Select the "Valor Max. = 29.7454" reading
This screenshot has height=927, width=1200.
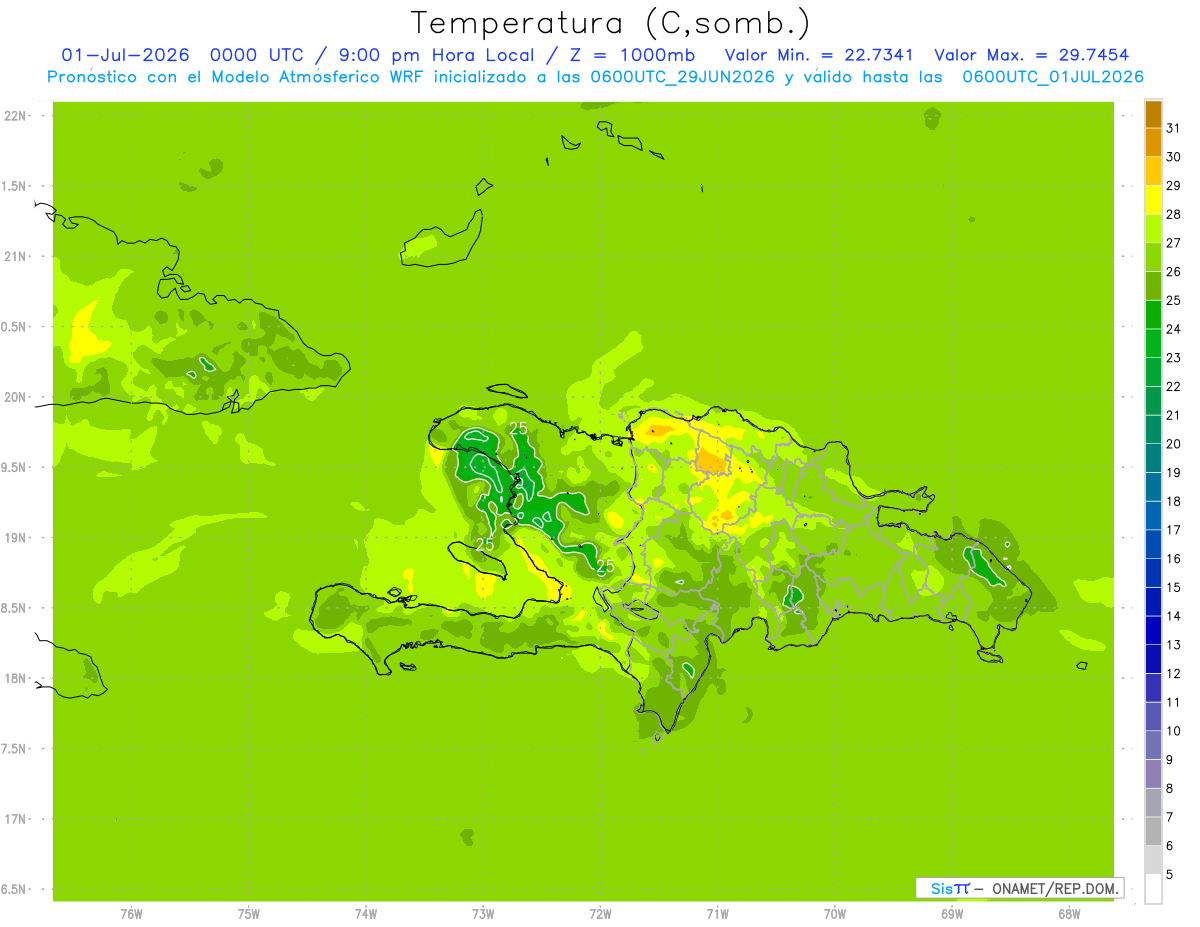pos(1032,55)
